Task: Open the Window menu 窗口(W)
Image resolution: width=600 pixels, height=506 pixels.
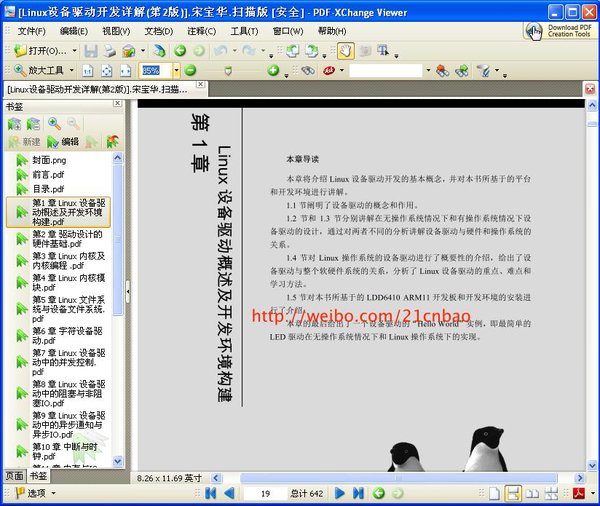Action: [288, 31]
